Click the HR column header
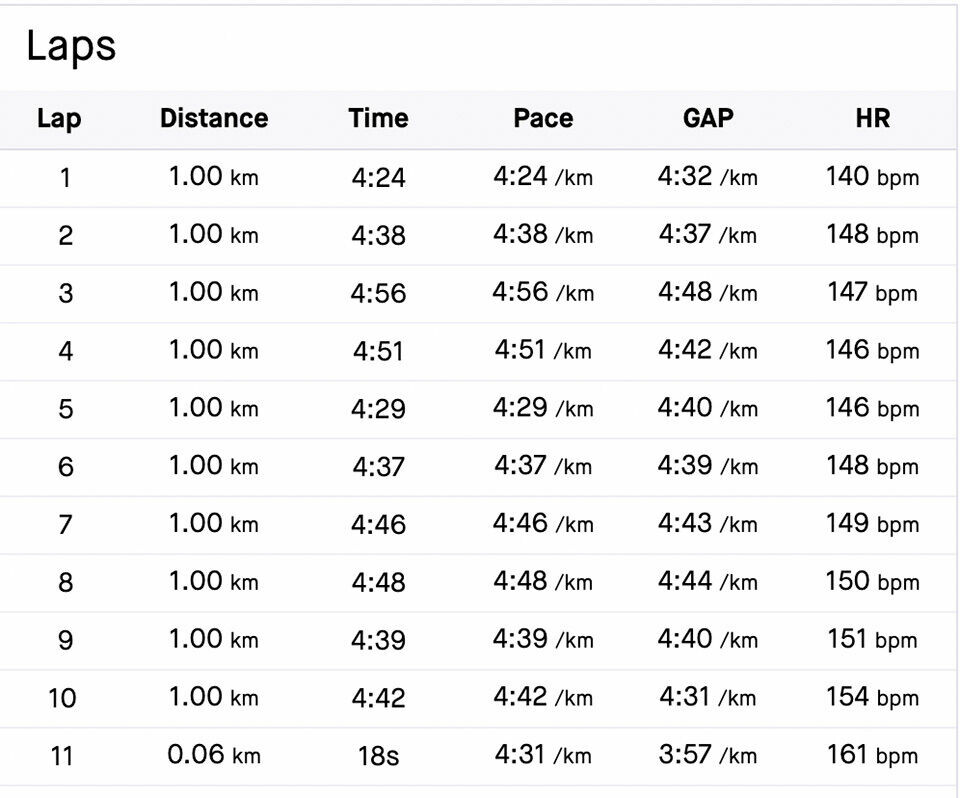The image size is (960, 798). tap(872, 119)
